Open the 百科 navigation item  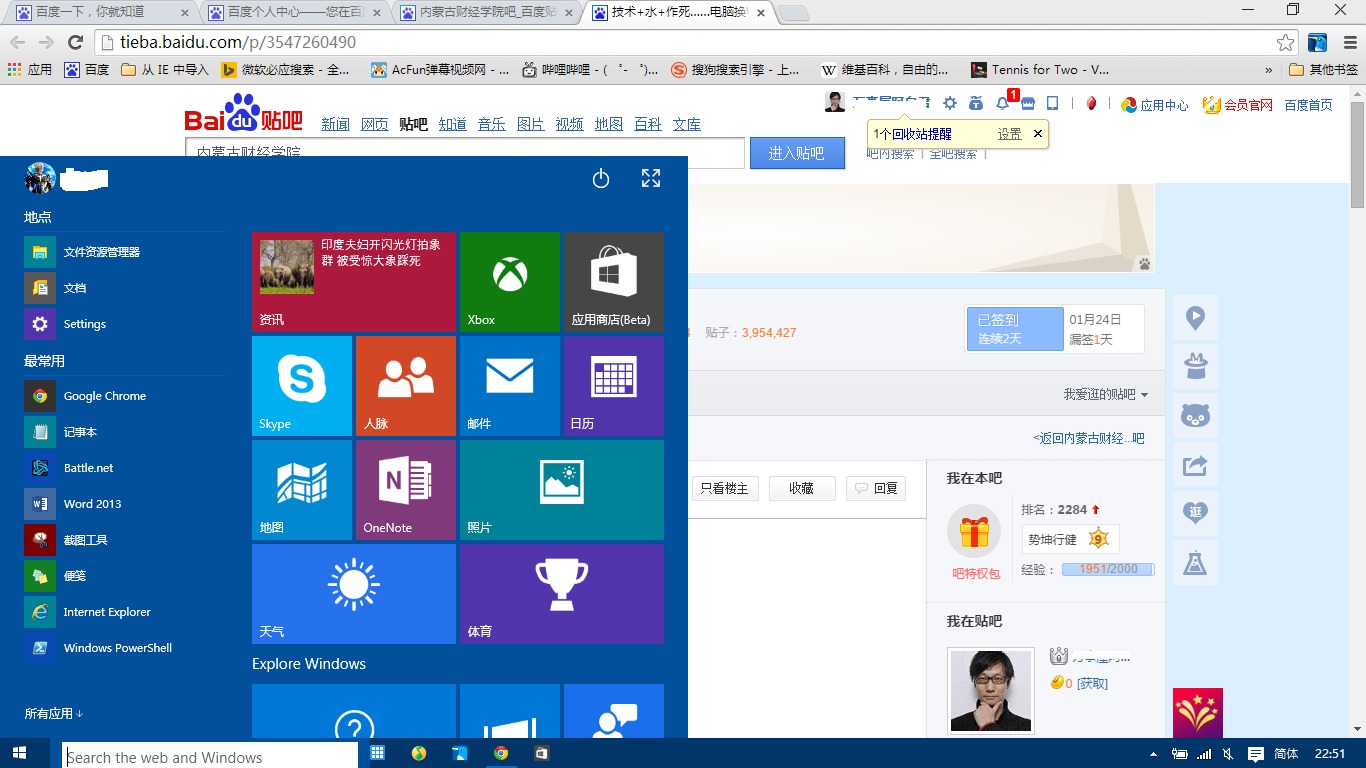[648, 124]
